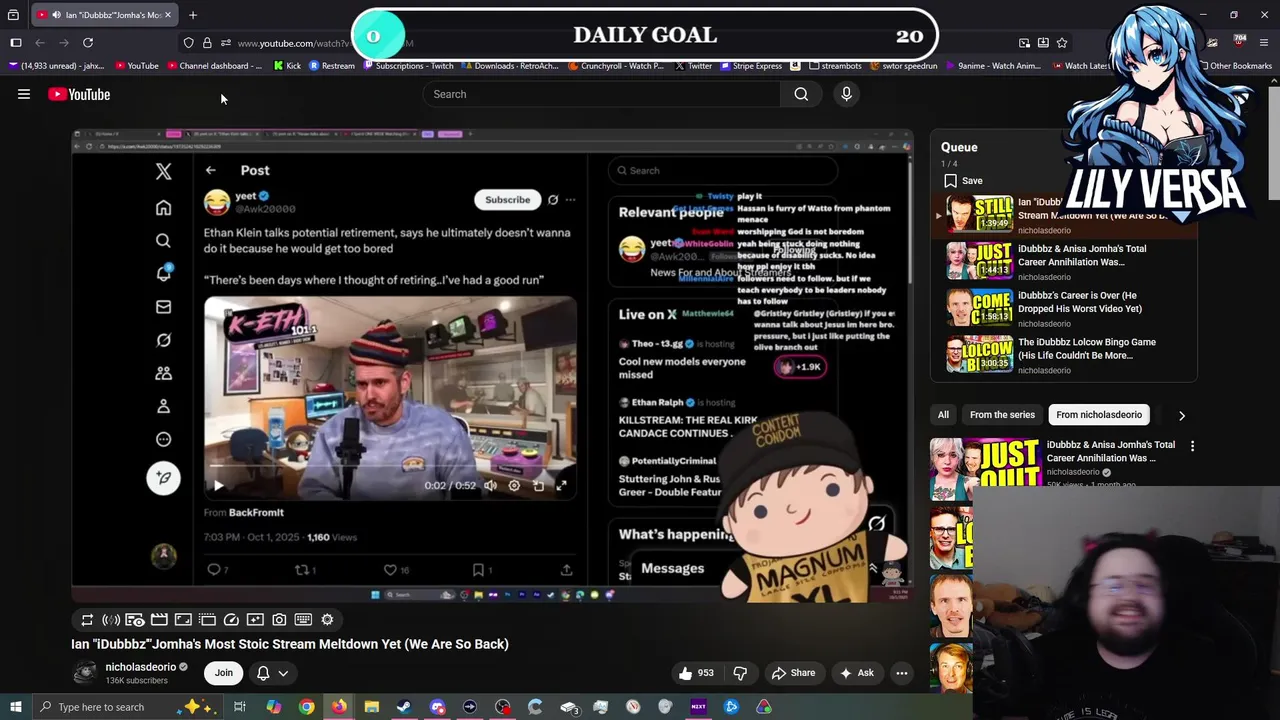Like the video with 953 likes
1280x720 pixels.
pyautogui.click(x=697, y=673)
